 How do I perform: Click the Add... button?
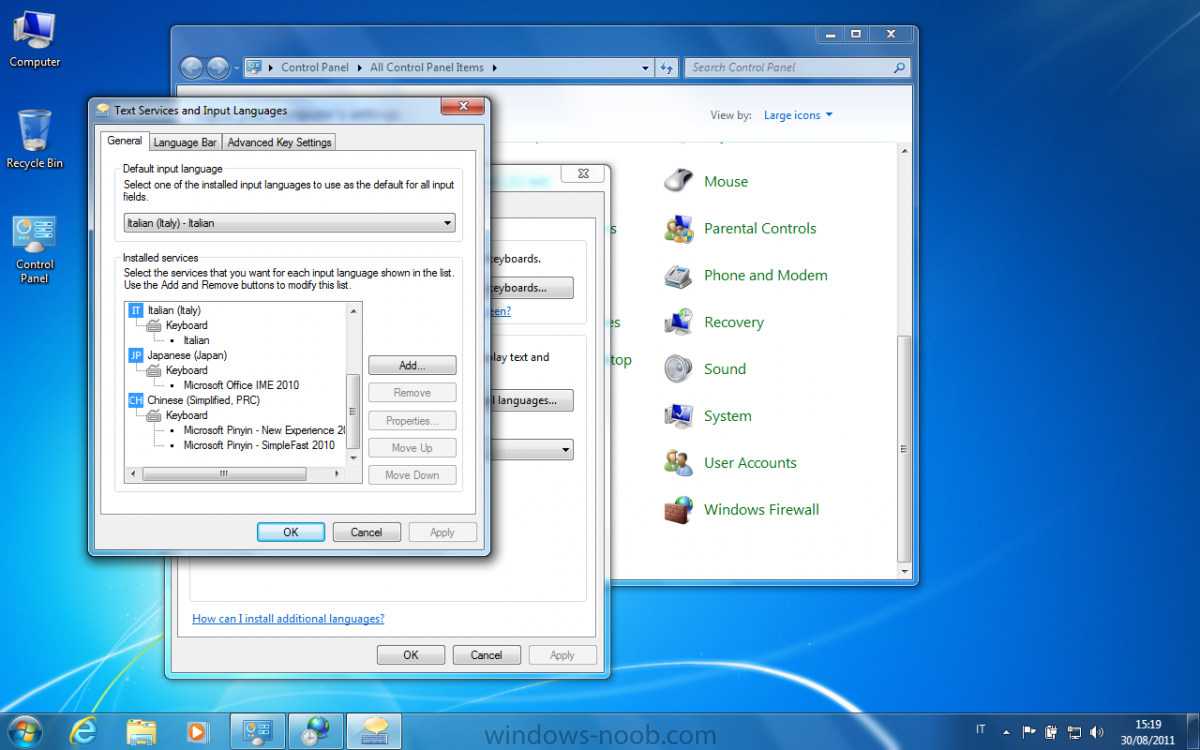click(412, 366)
